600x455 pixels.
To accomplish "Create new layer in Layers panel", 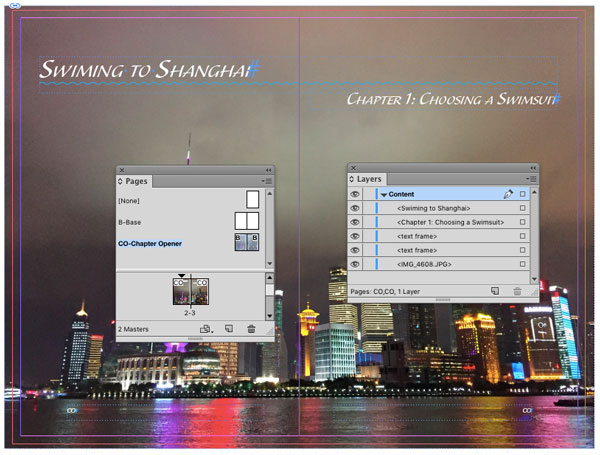I will click(x=495, y=291).
